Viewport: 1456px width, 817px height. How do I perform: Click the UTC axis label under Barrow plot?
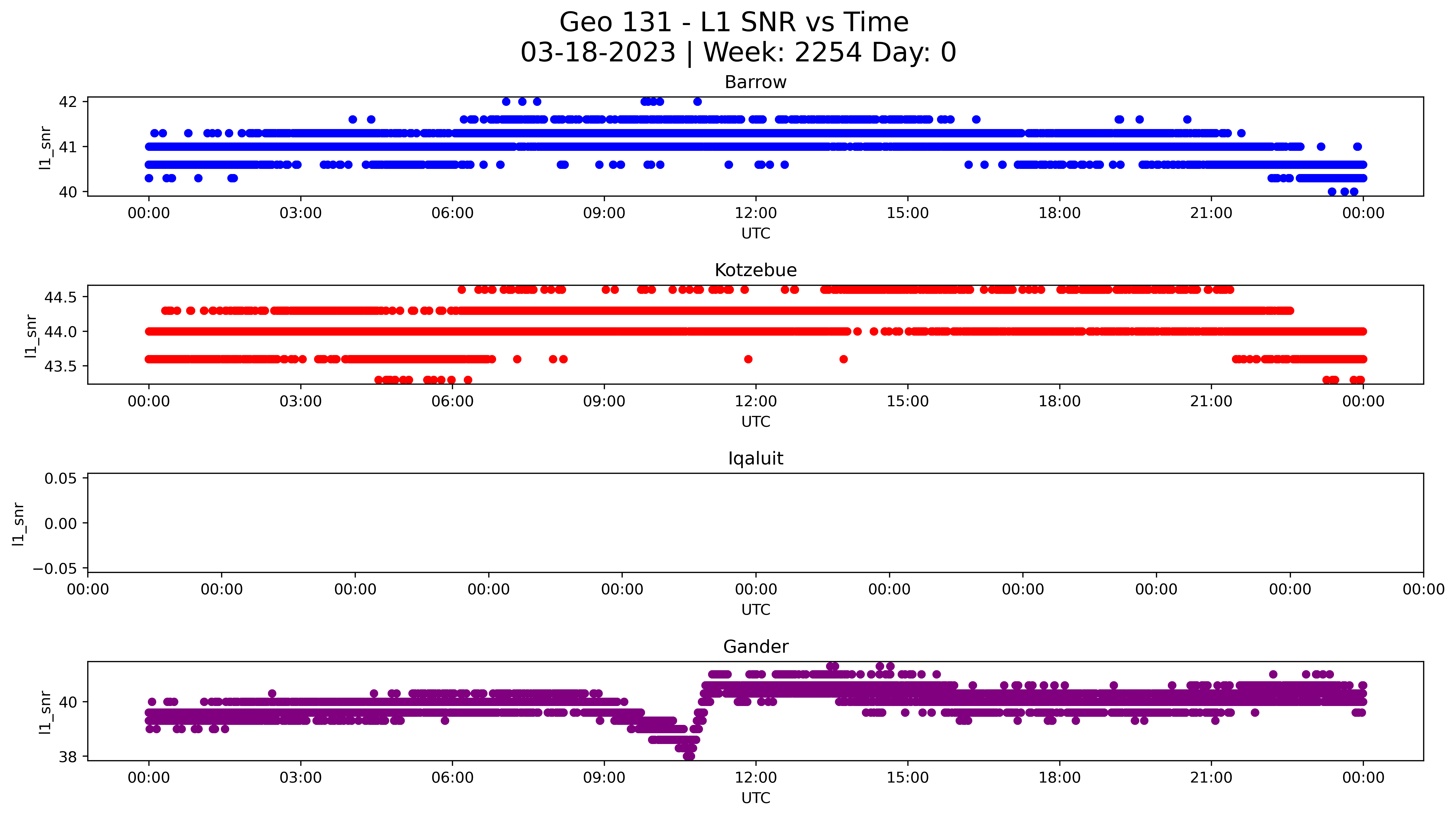tap(756, 234)
